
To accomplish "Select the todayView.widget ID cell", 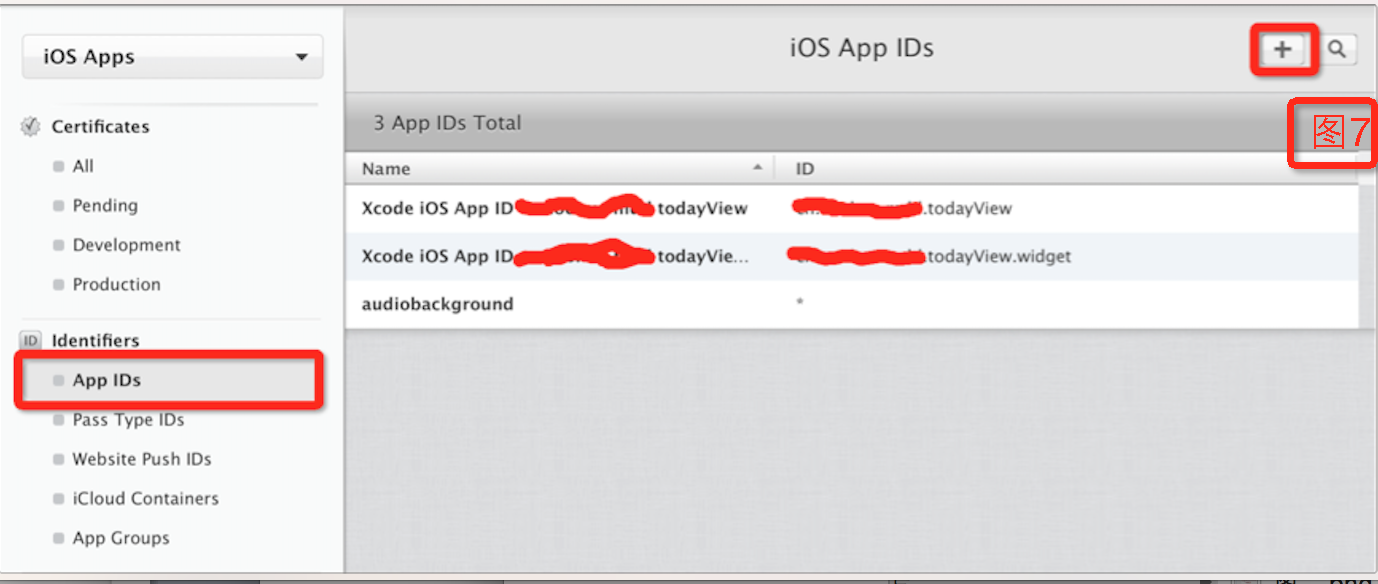I will click(930, 257).
